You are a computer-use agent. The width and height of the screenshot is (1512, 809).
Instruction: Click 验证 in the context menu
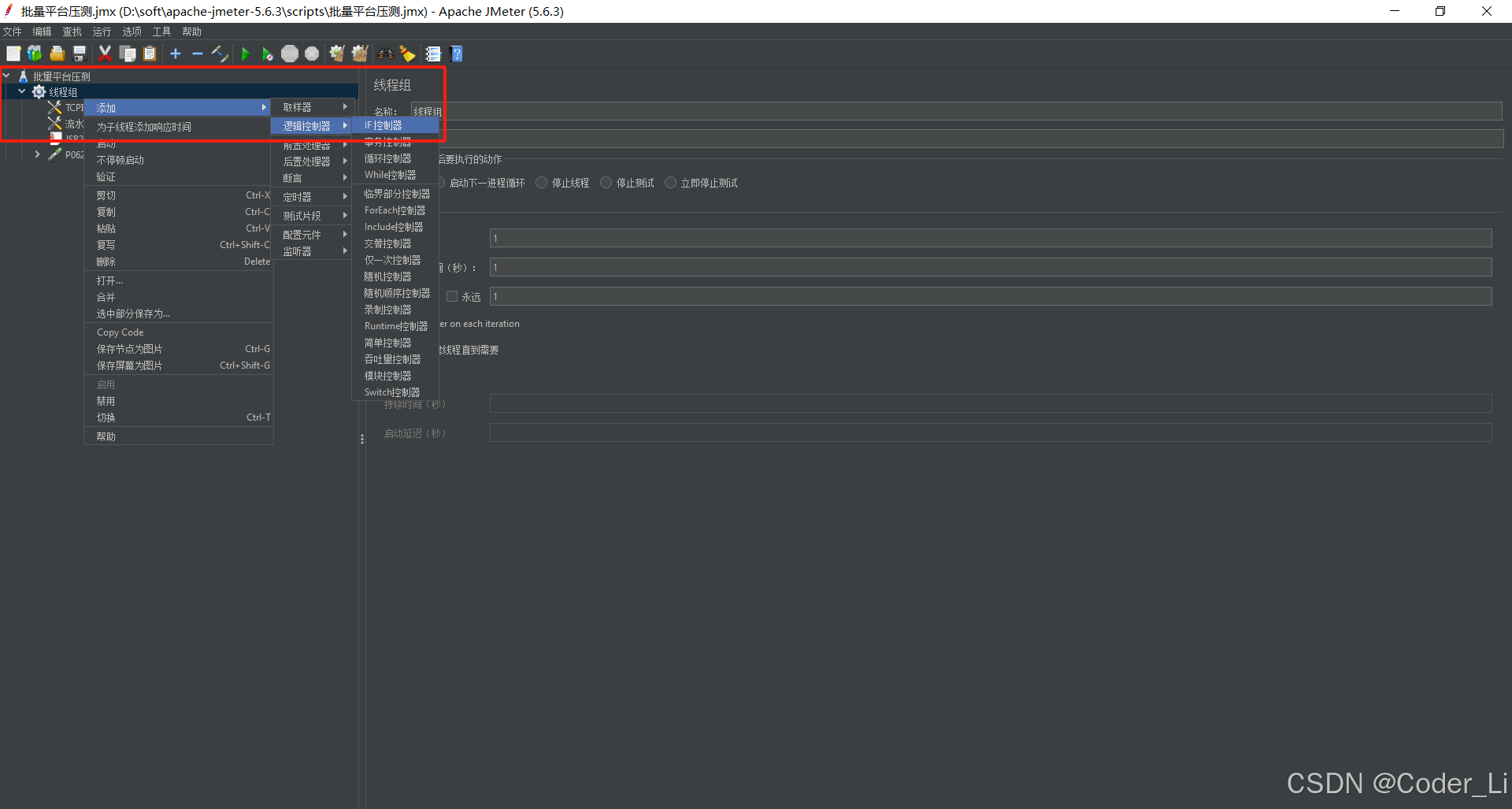(x=179, y=177)
